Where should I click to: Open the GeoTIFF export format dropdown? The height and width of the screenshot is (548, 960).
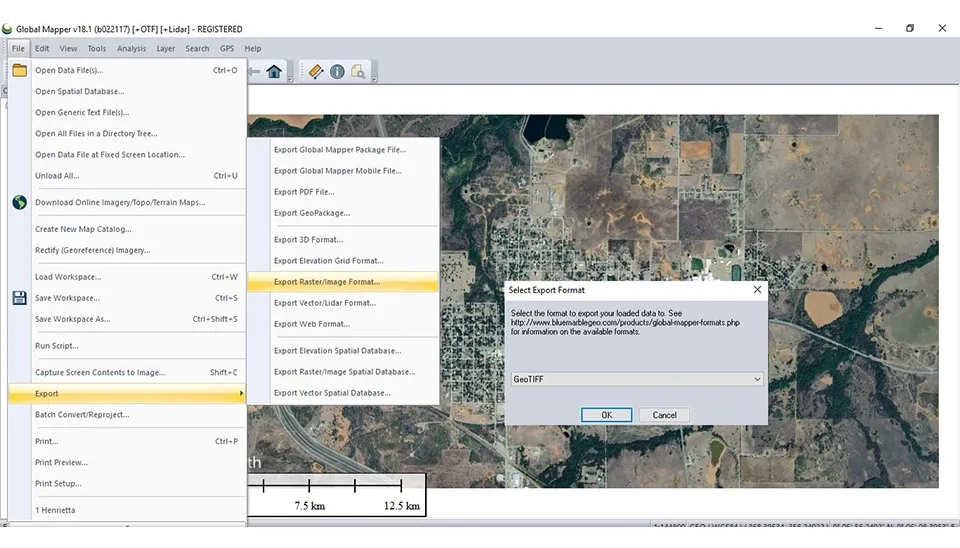click(757, 380)
